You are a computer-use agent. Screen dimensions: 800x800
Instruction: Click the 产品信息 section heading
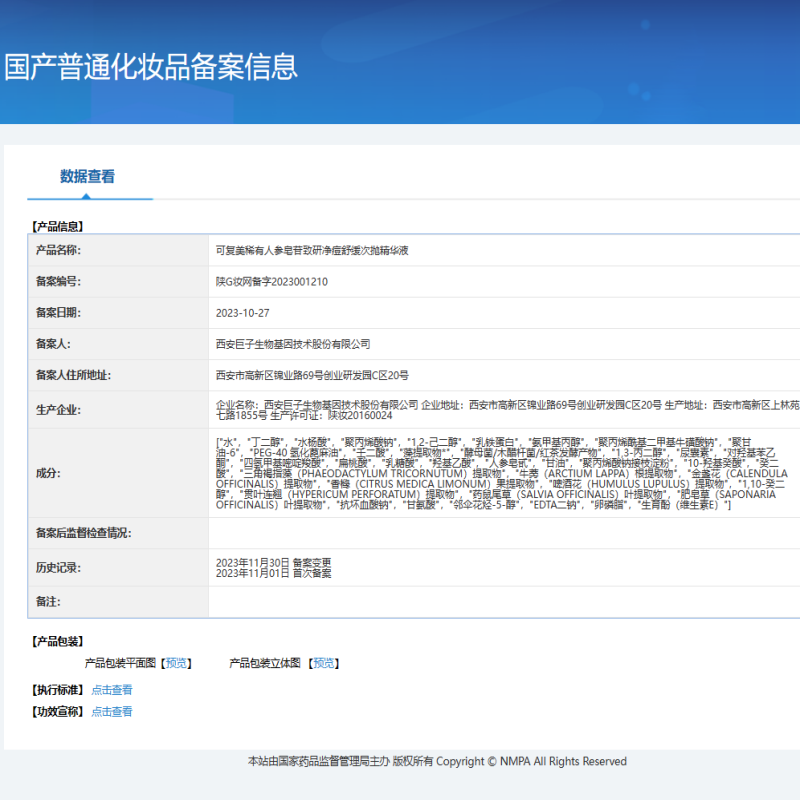[58, 227]
